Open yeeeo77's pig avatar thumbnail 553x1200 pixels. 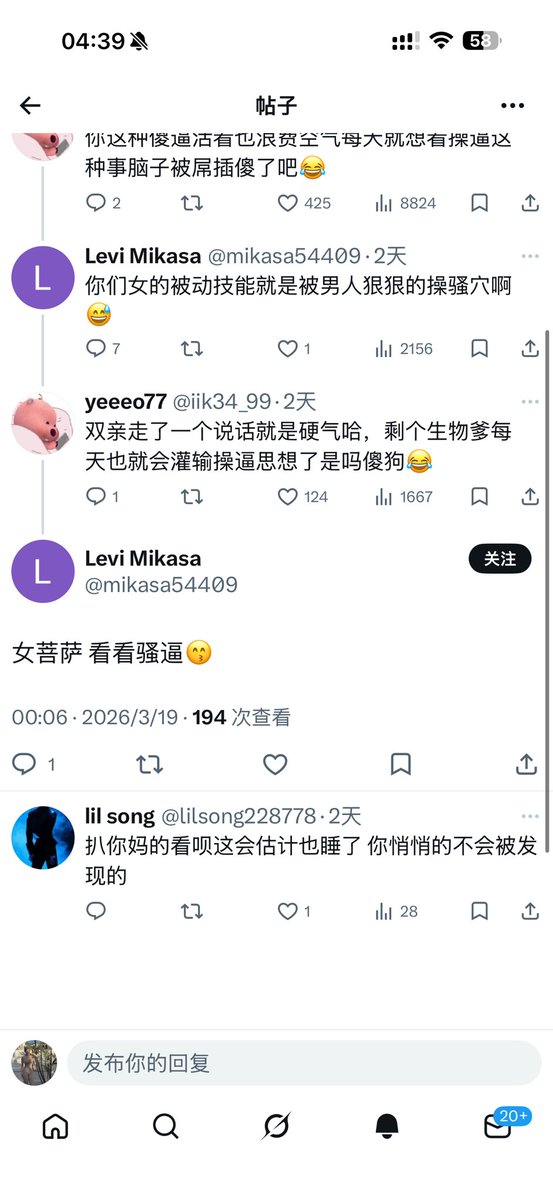[x=42, y=420]
